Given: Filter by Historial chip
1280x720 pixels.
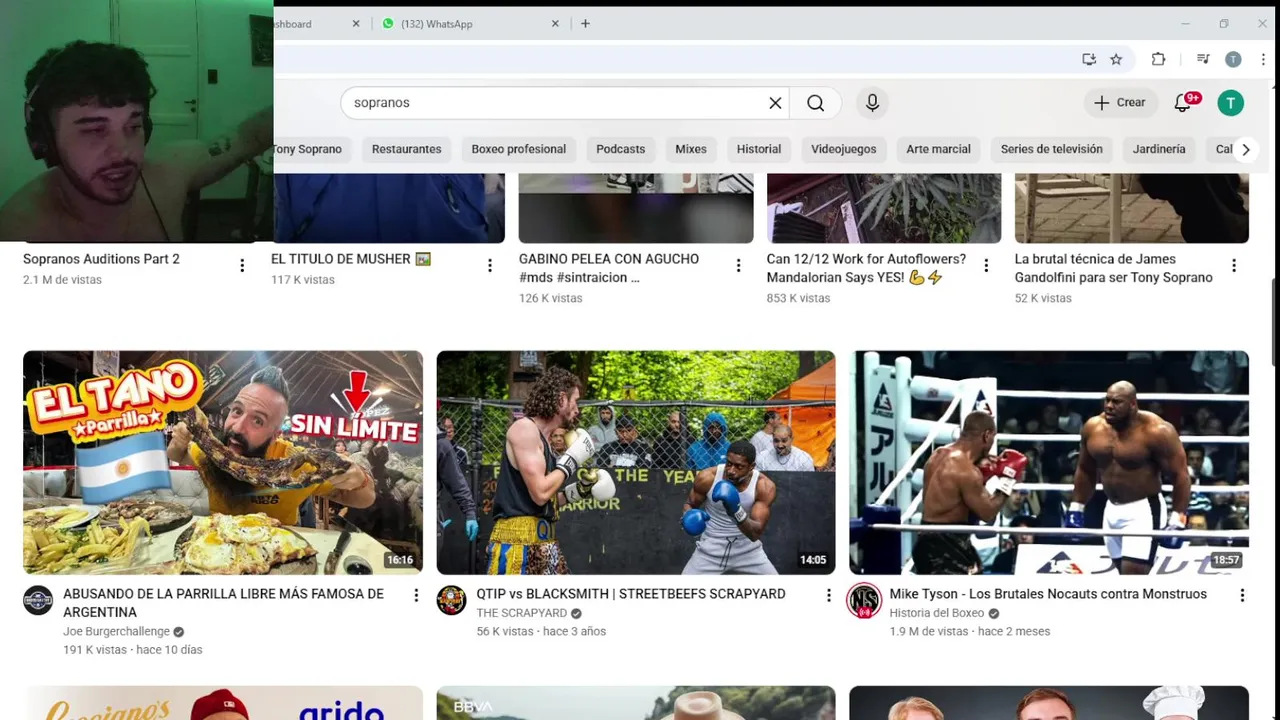Looking at the screenshot, I should [x=758, y=149].
